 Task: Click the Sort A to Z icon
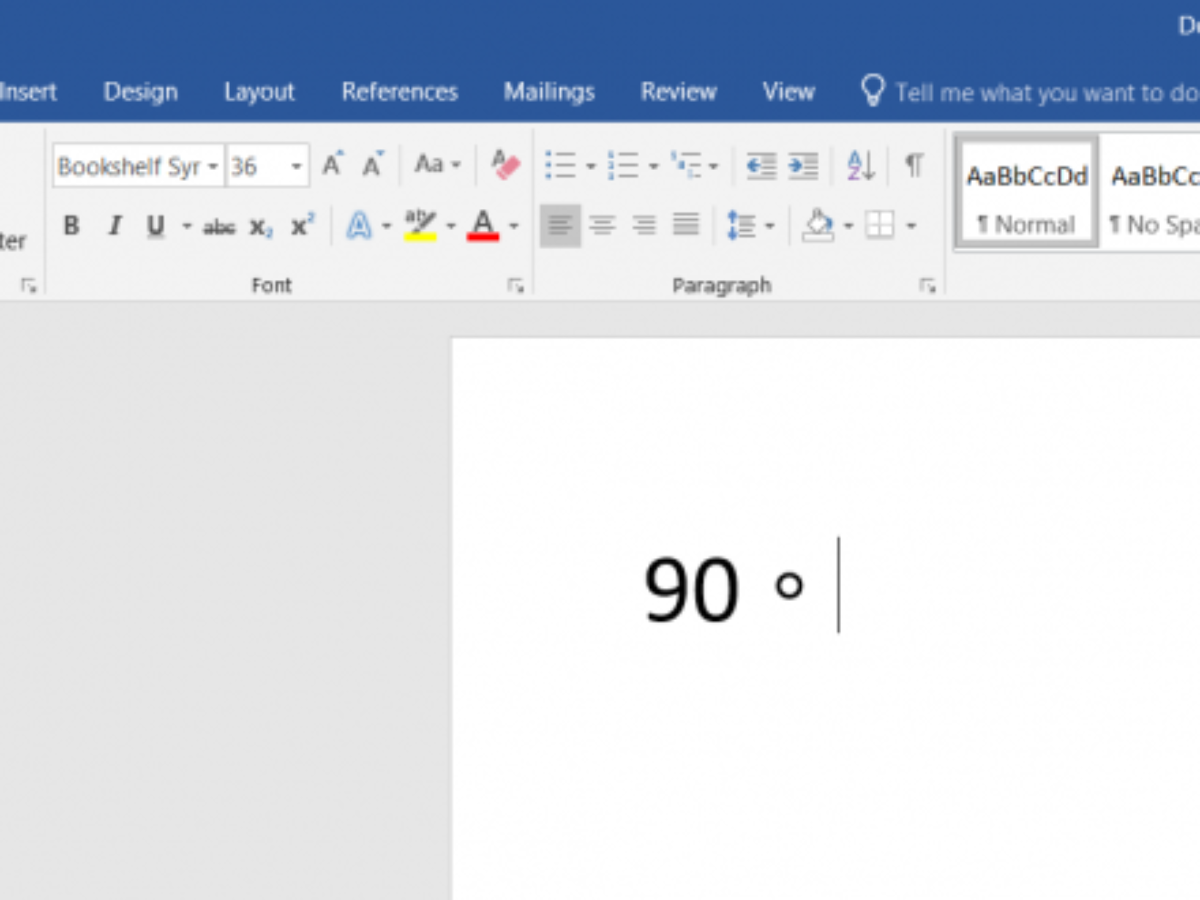pos(861,165)
